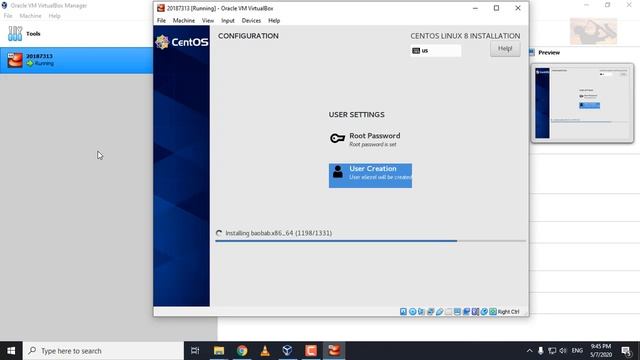This screenshot has width=640, height=360.
Task: Click recording indicator icon in VM status bar
Action: 466,311
